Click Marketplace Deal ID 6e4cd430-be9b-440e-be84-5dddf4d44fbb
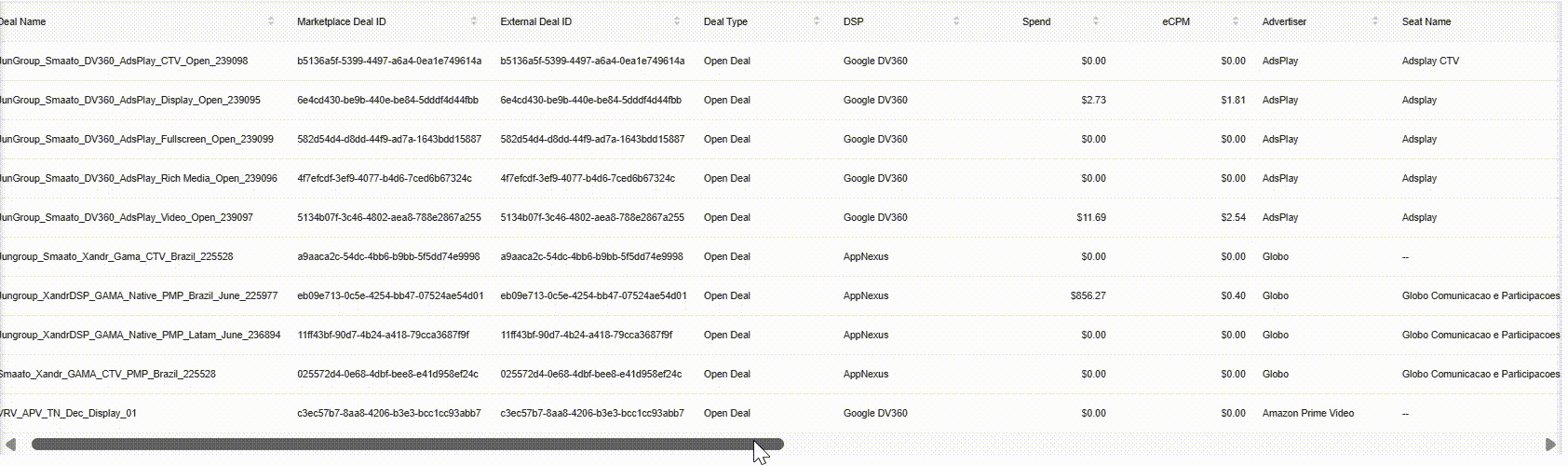Viewport: 1568px width, 466px height. tap(387, 100)
